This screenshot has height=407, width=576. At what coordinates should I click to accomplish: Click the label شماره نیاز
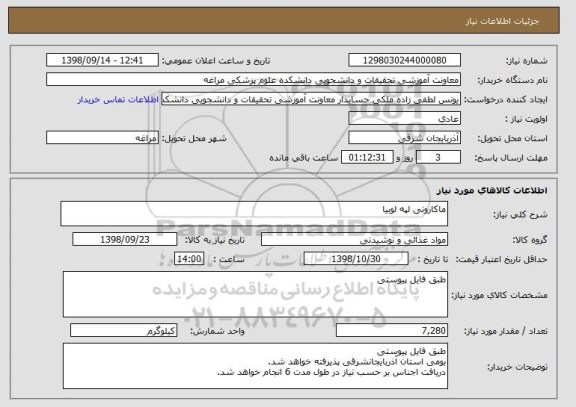(527, 61)
